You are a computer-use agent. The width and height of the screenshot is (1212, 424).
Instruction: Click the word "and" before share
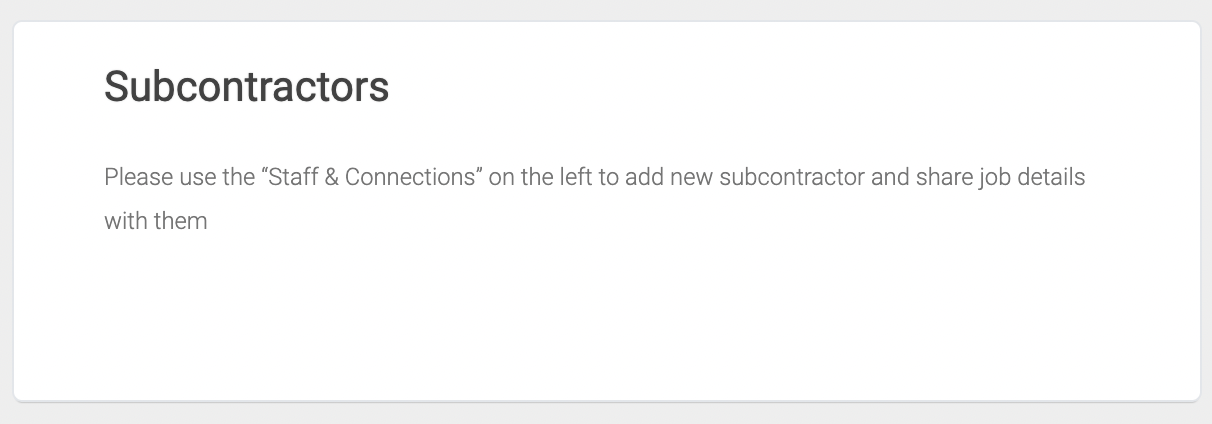[x=890, y=177]
